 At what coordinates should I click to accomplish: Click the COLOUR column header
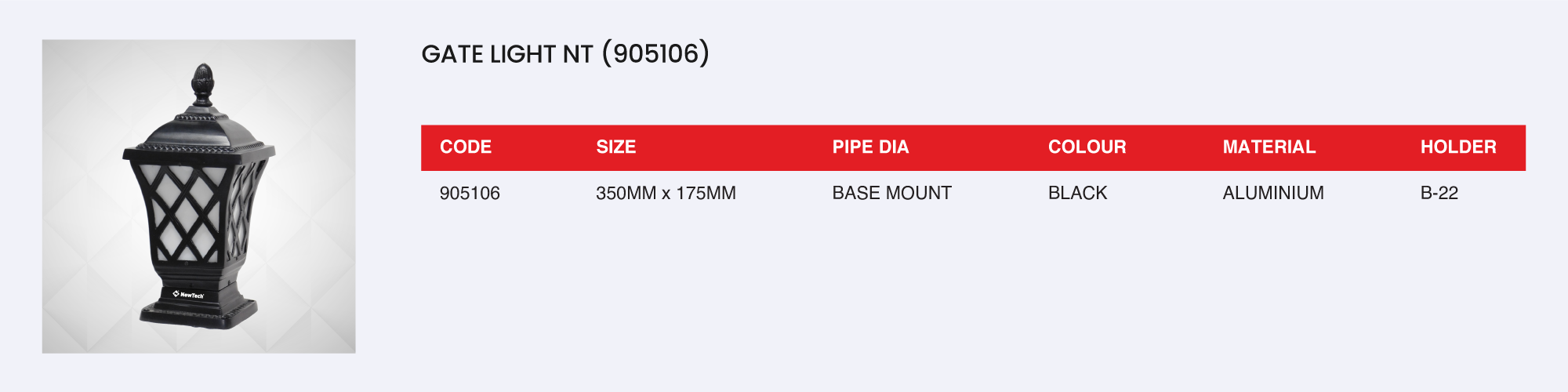(x=1087, y=147)
